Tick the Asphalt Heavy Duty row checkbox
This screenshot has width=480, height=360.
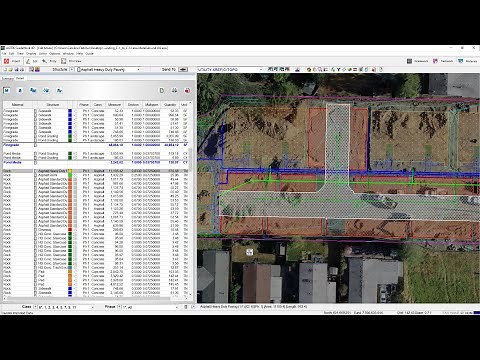point(35,171)
